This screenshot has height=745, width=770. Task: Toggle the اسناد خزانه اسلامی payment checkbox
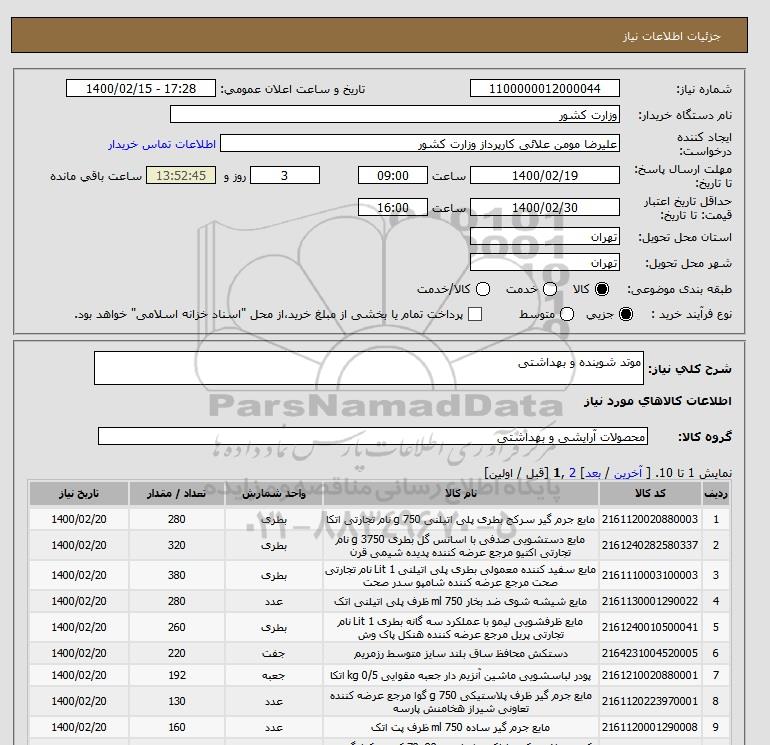475,314
